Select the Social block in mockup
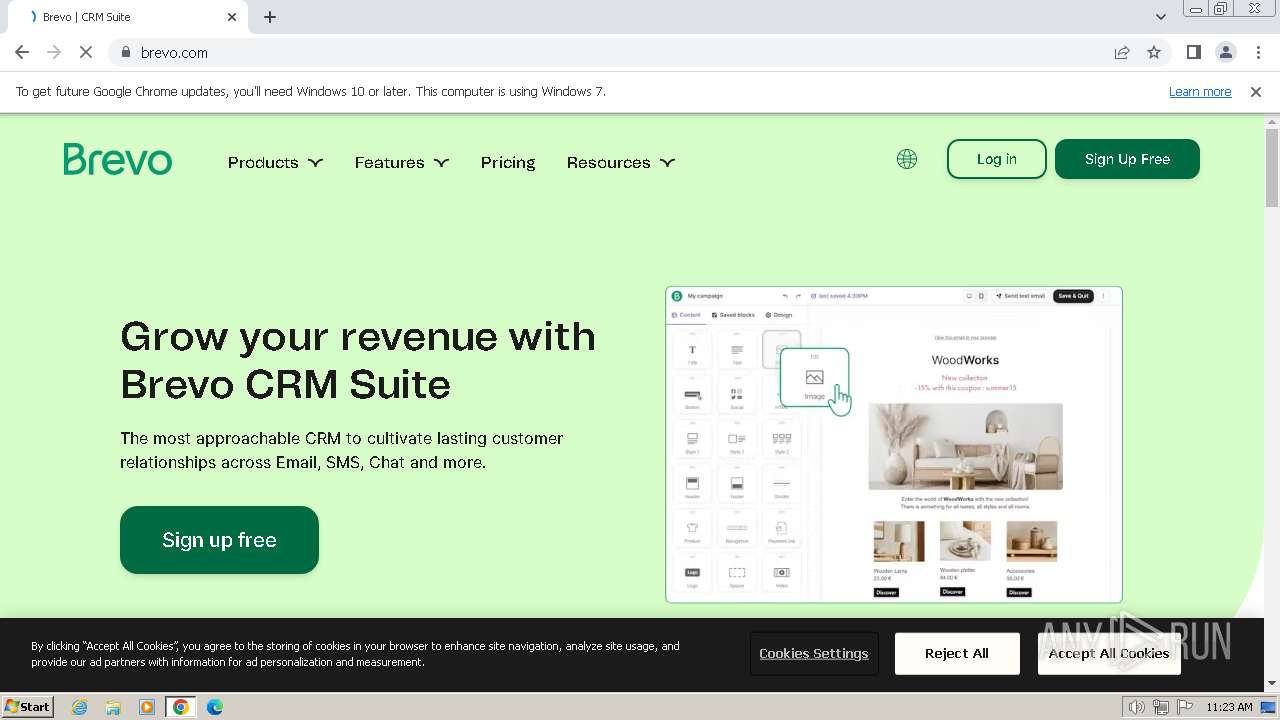 pyautogui.click(x=737, y=397)
